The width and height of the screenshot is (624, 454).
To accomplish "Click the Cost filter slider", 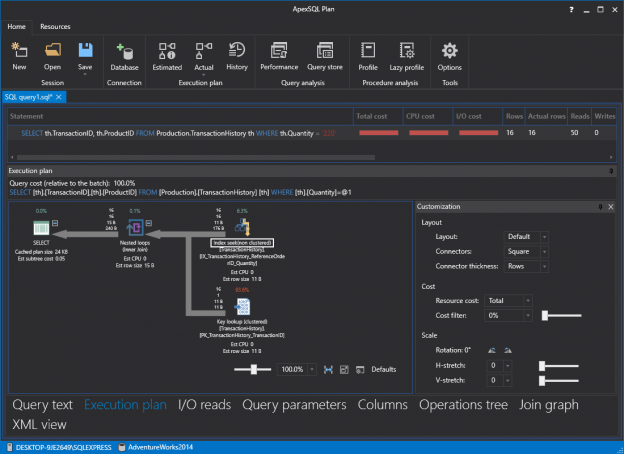I will [x=562, y=316].
